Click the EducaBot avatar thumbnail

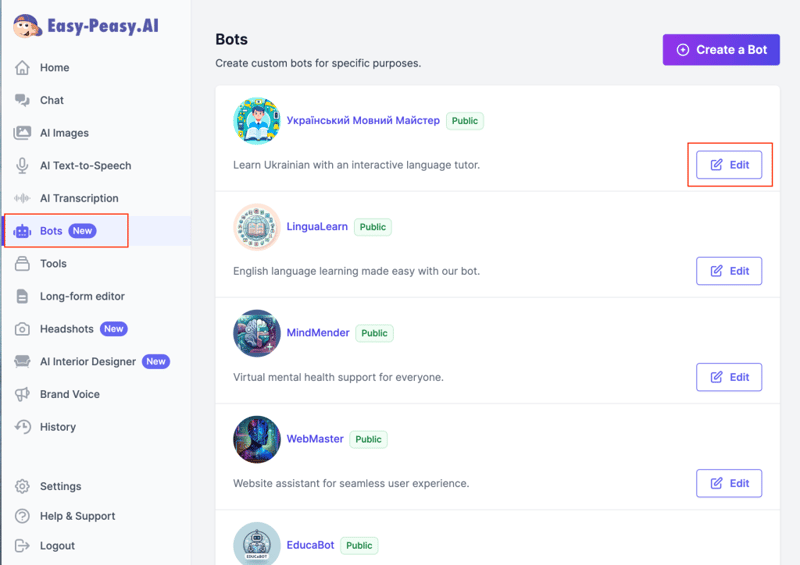pyautogui.click(x=257, y=544)
